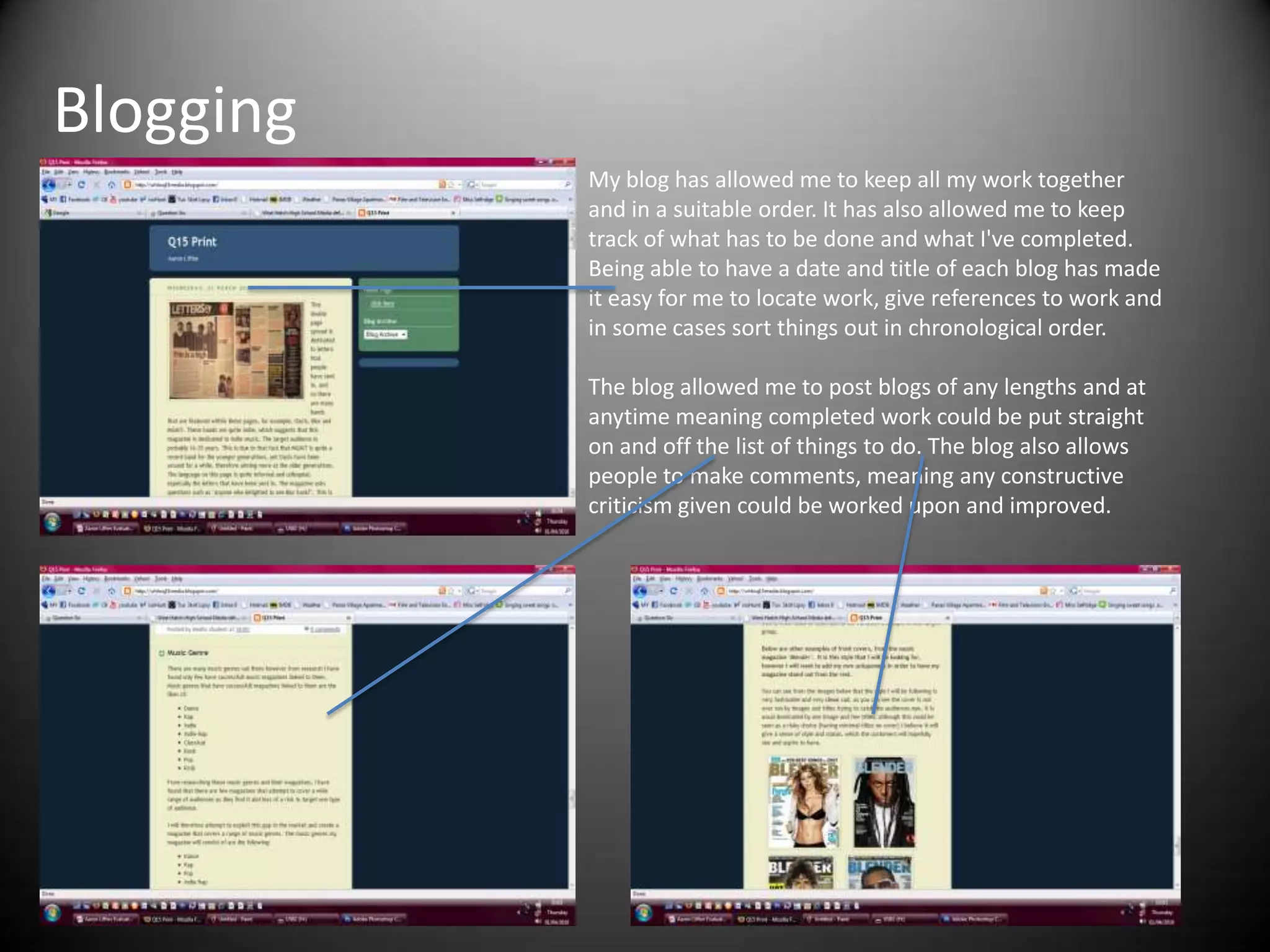The width and height of the screenshot is (1270, 952).
Task: Click the home icon in the Blender covers browser
Action: tap(704, 591)
